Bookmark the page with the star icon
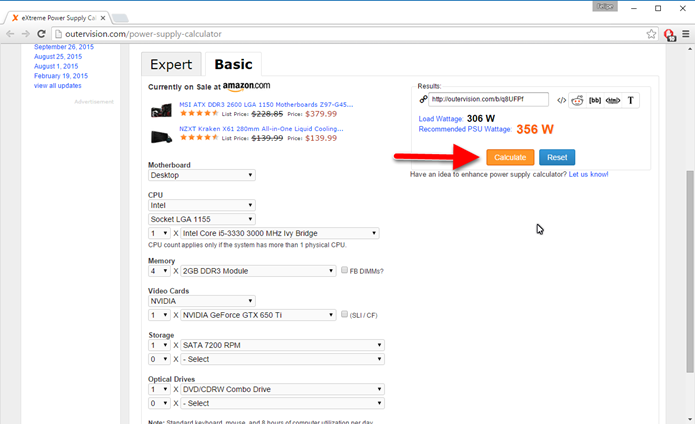This screenshot has height=424, width=695. [651, 34]
